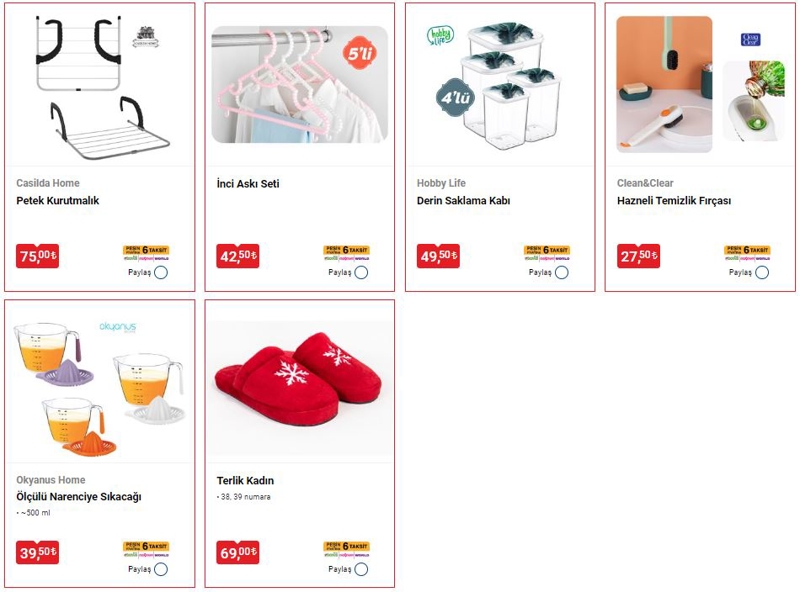Open the pink pearl hangers image
Screen dimensions: 800x592
point(299,85)
